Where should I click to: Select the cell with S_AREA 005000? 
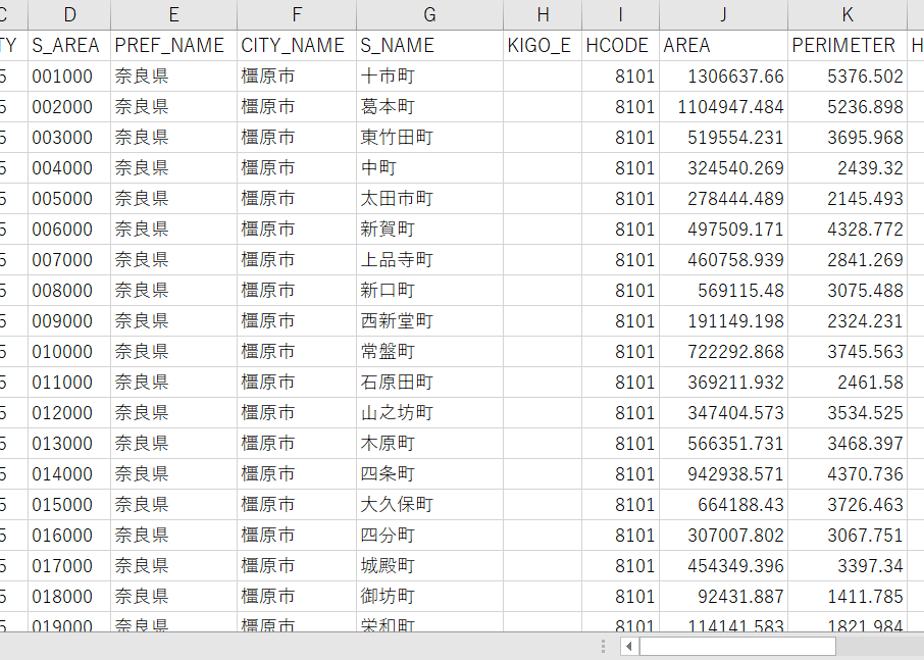click(70, 199)
